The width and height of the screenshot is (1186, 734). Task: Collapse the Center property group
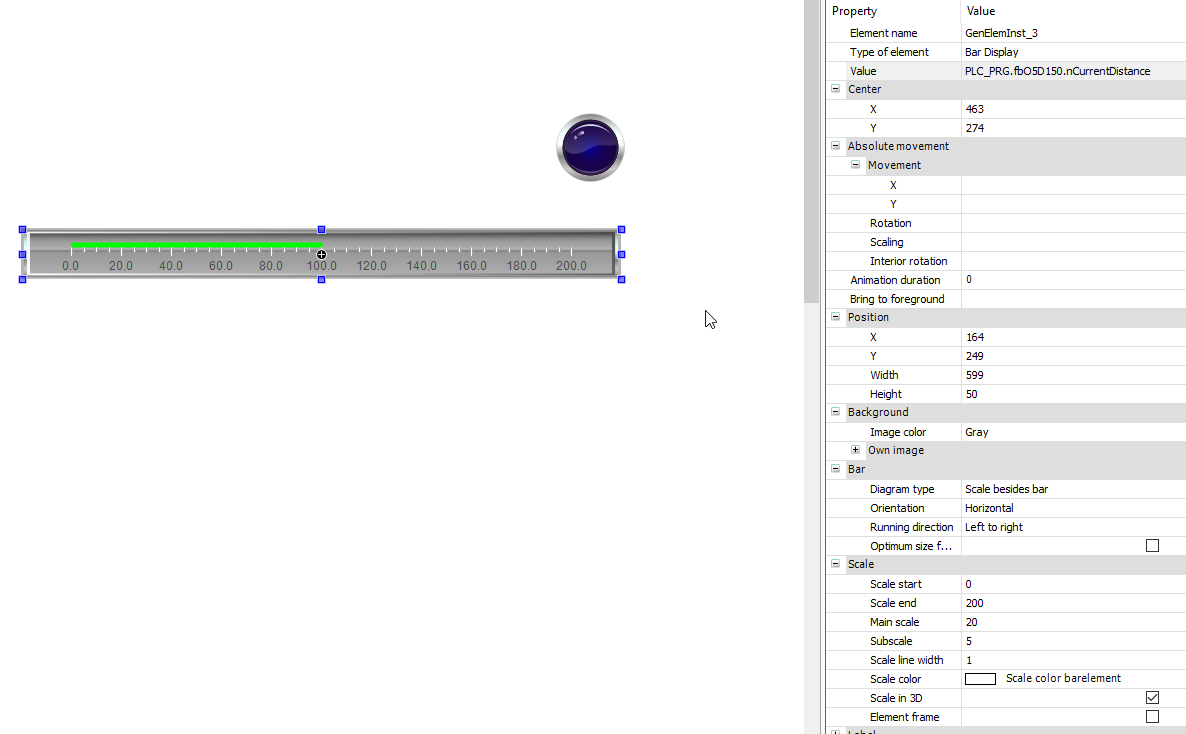(836, 89)
